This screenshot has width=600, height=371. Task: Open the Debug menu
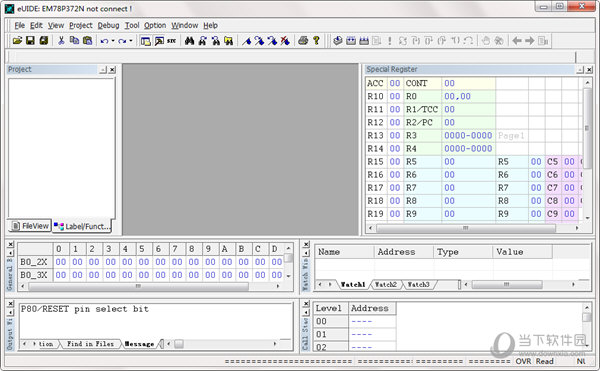(108, 25)
